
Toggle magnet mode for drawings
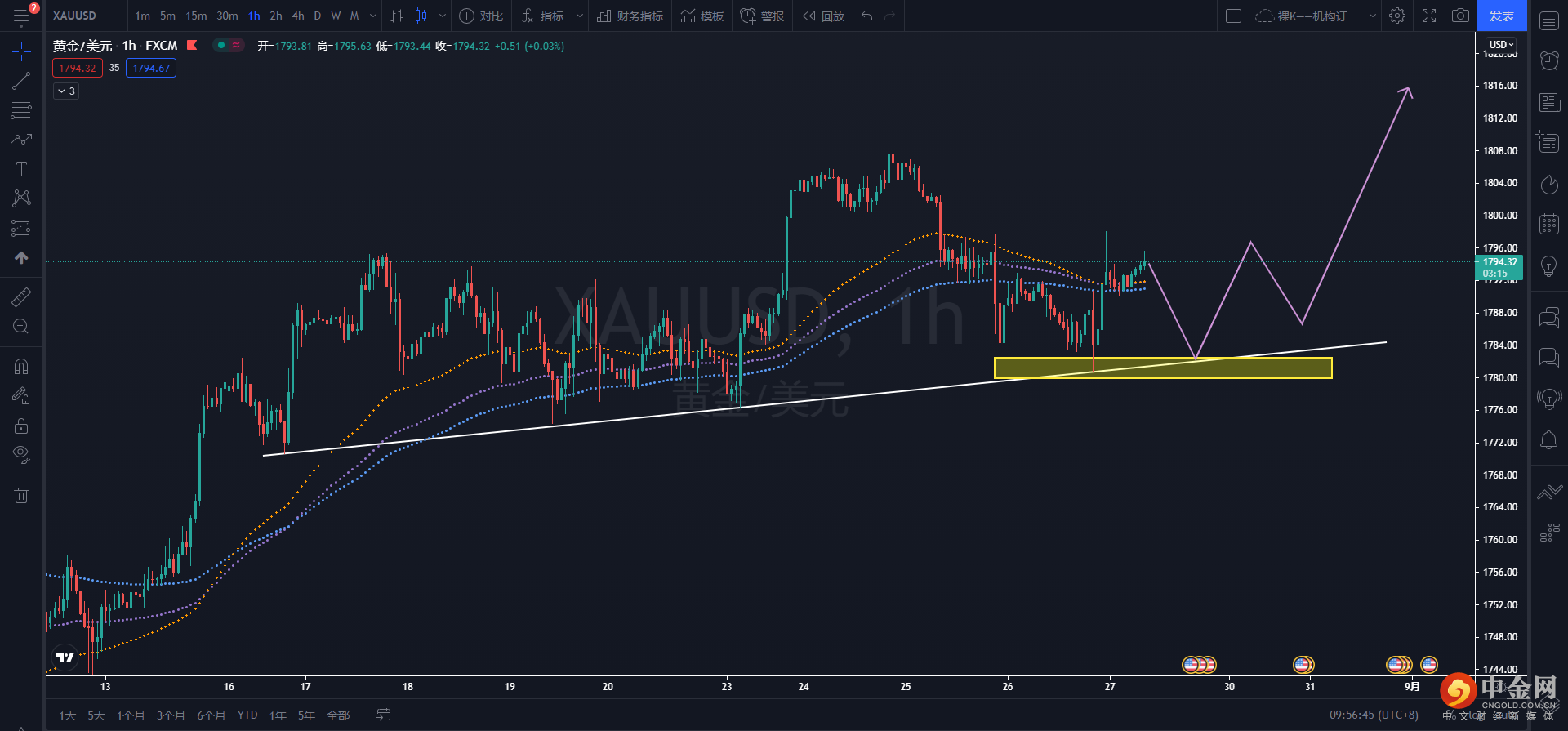(x=21, y=367)
